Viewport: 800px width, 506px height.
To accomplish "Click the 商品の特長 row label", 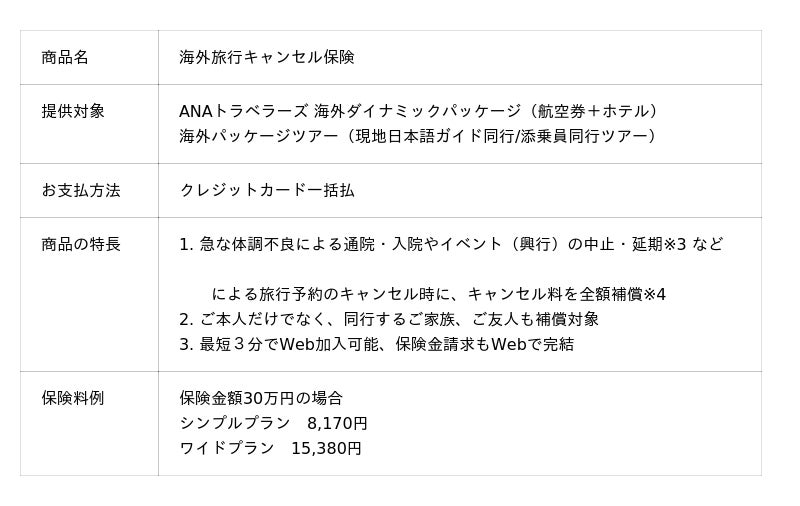I will (81, 244).
